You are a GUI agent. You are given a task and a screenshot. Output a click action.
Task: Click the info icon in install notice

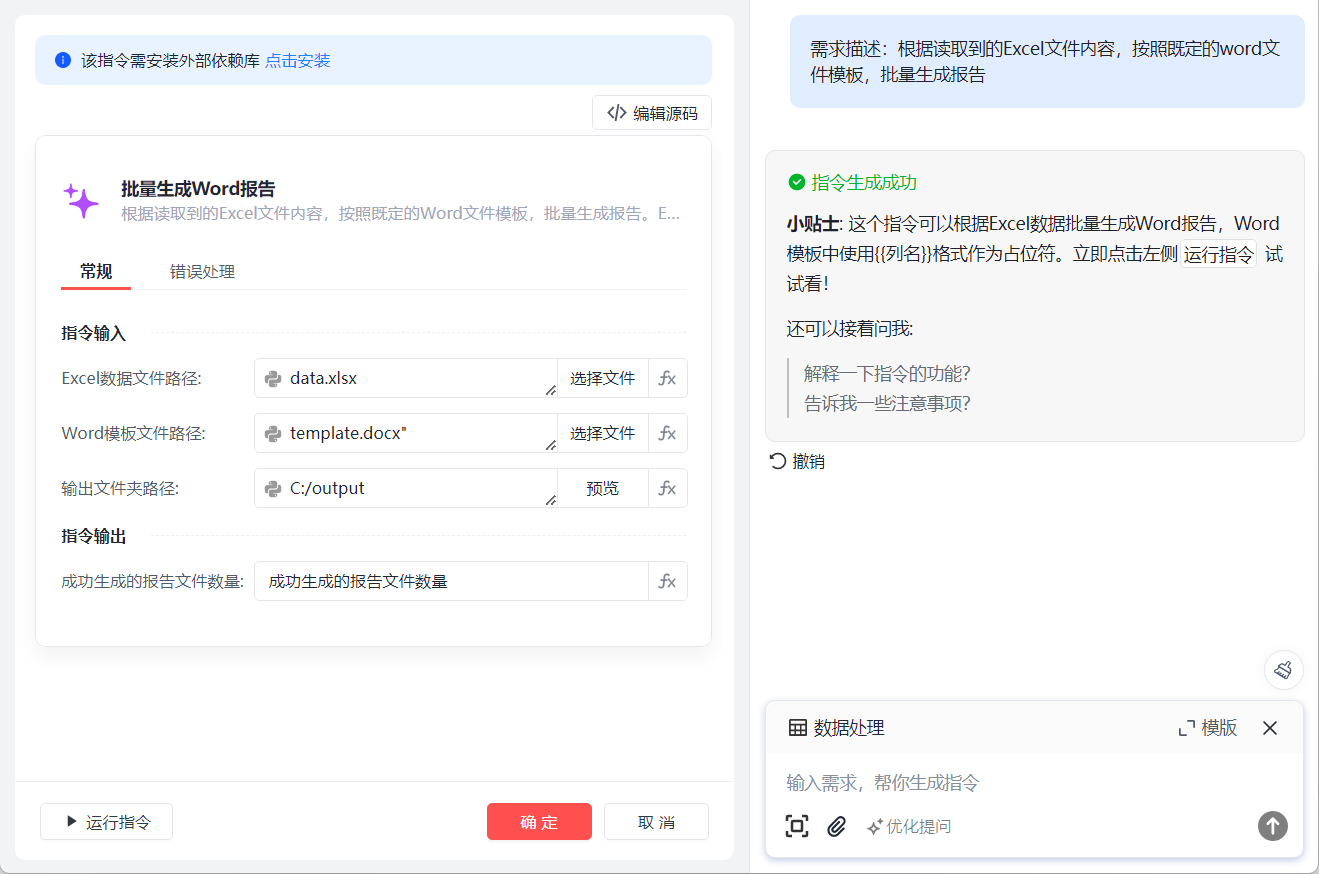tap(63, 60)
